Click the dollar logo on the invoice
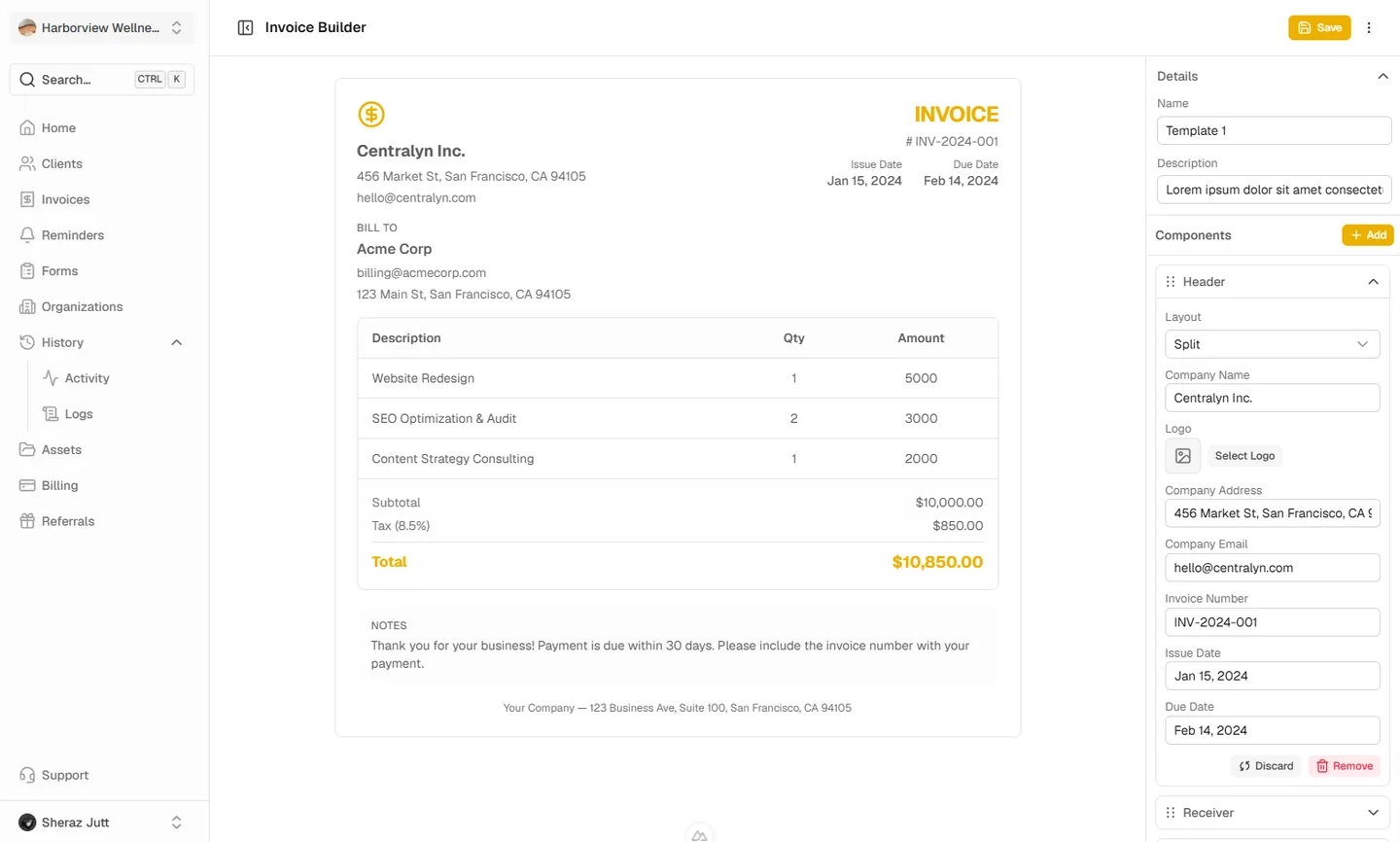 pos(371,115)
